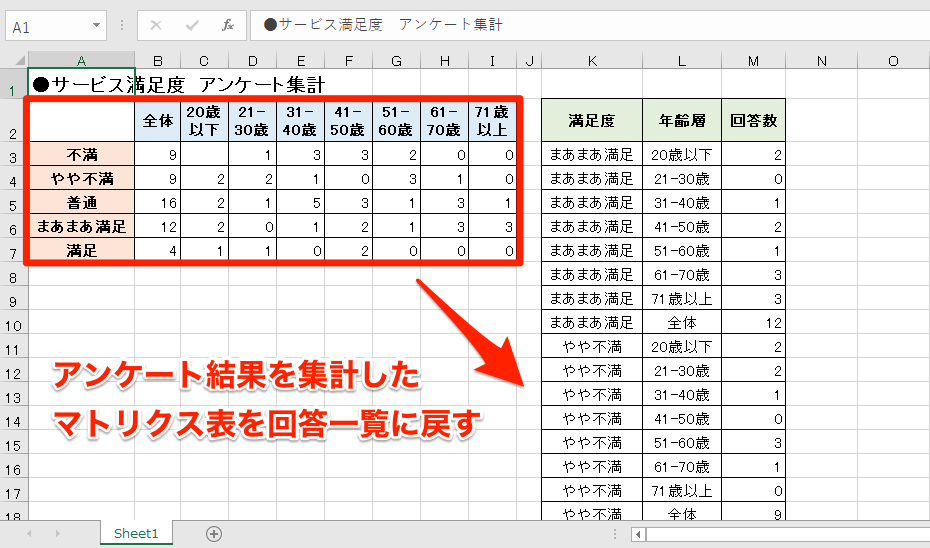This screenshot has width=930, height=548.
Task: Select 61-70歳 cell in row 8
Action: click(682, 275)
